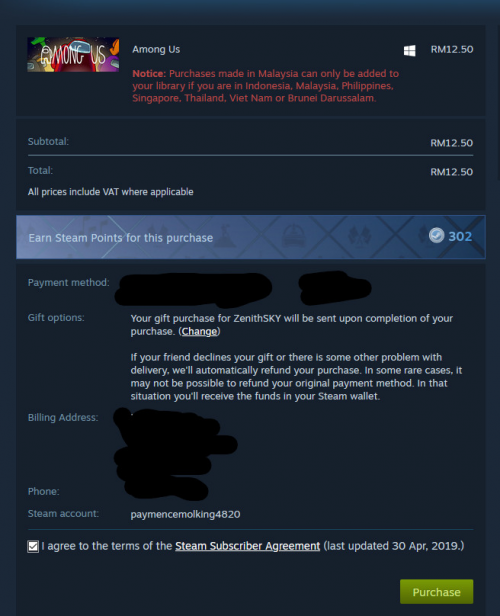This screenshot has width=500, height=616.
Task: Click the Gift options label
Action: (56, 317)
